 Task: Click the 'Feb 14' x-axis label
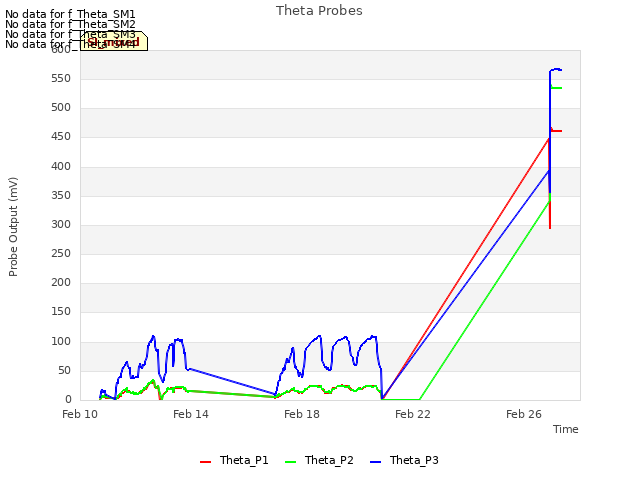(191, 414)
